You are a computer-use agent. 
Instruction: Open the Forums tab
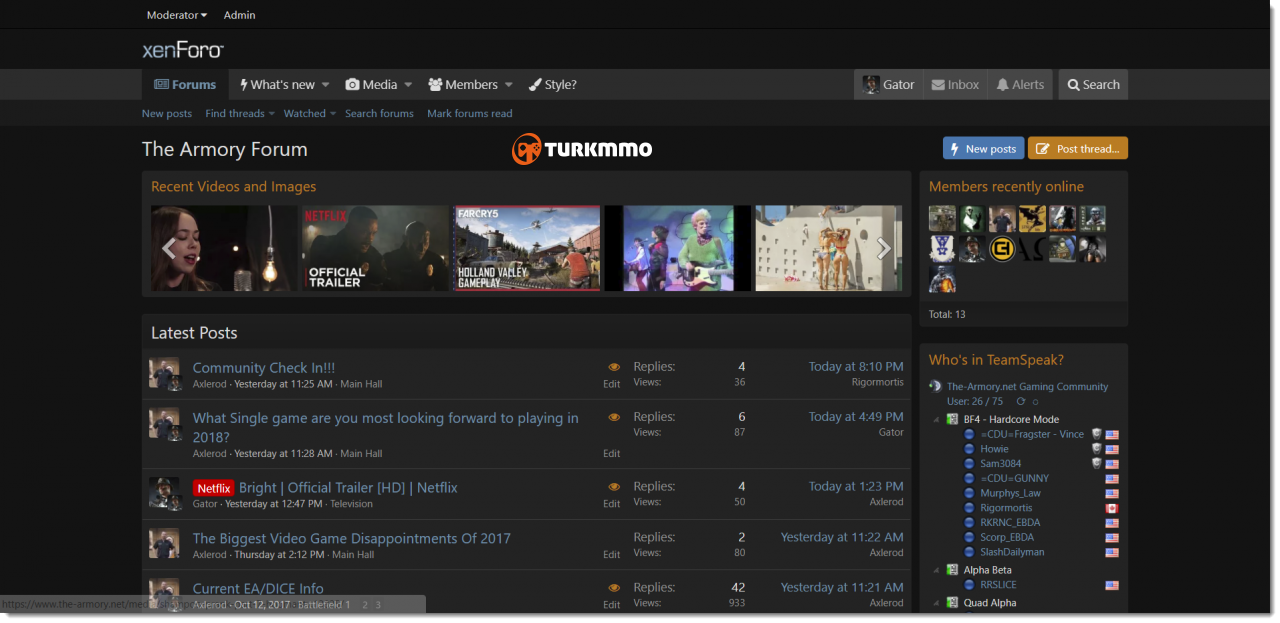185,85
